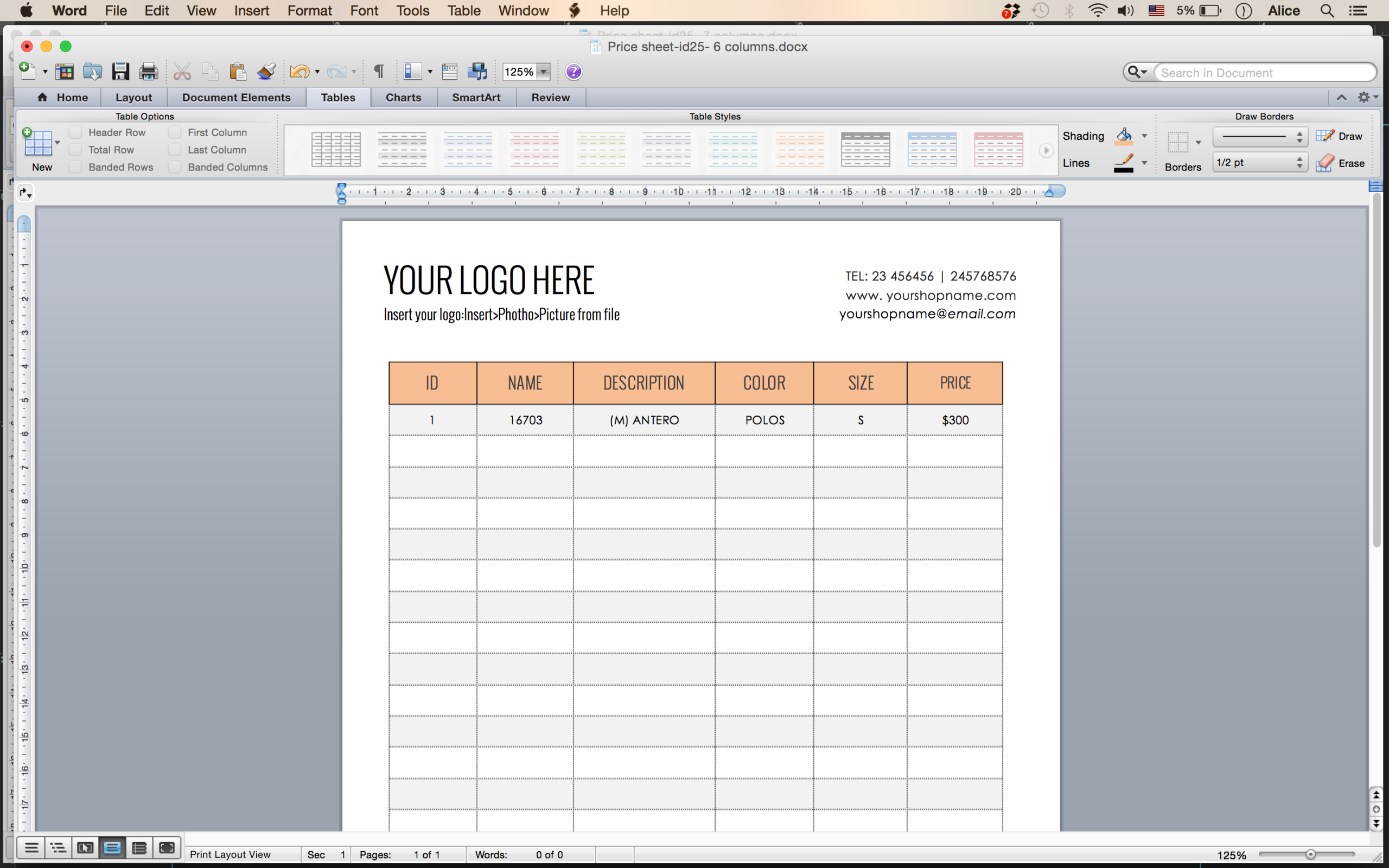Screen dimensions: 1389x868
Task: Open the ribbon settings gear menu
Action: tap(1367, 98)
